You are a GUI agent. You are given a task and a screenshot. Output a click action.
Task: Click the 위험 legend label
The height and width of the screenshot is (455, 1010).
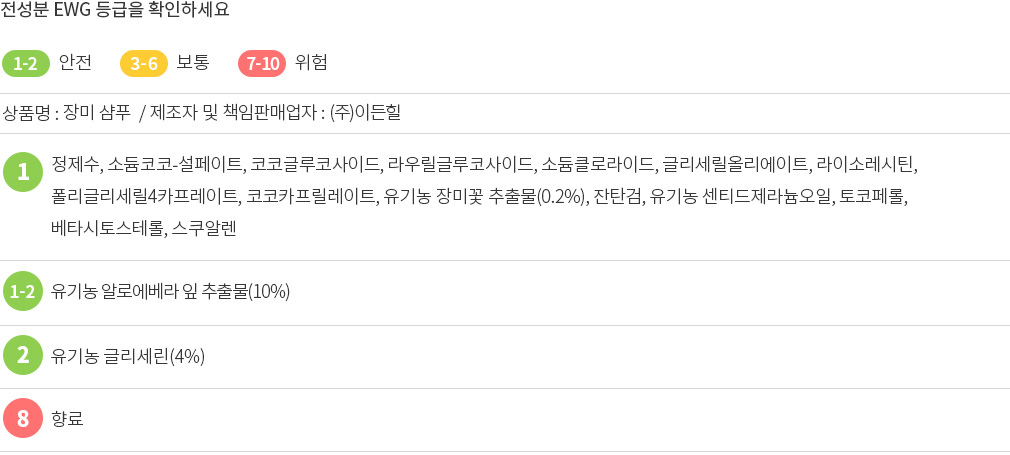[311, 63]
